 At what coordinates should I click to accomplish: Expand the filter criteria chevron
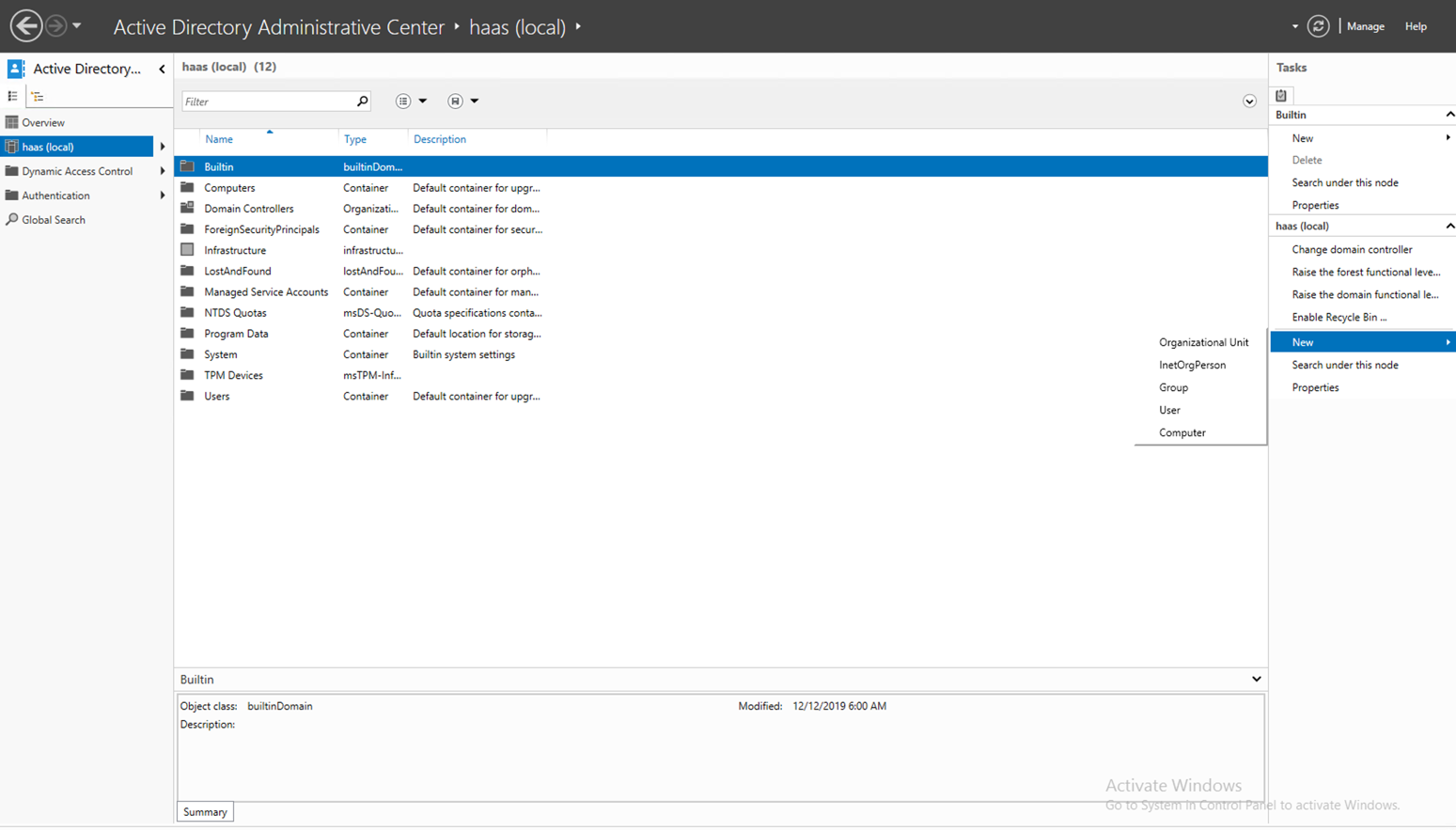point(1249,102)
